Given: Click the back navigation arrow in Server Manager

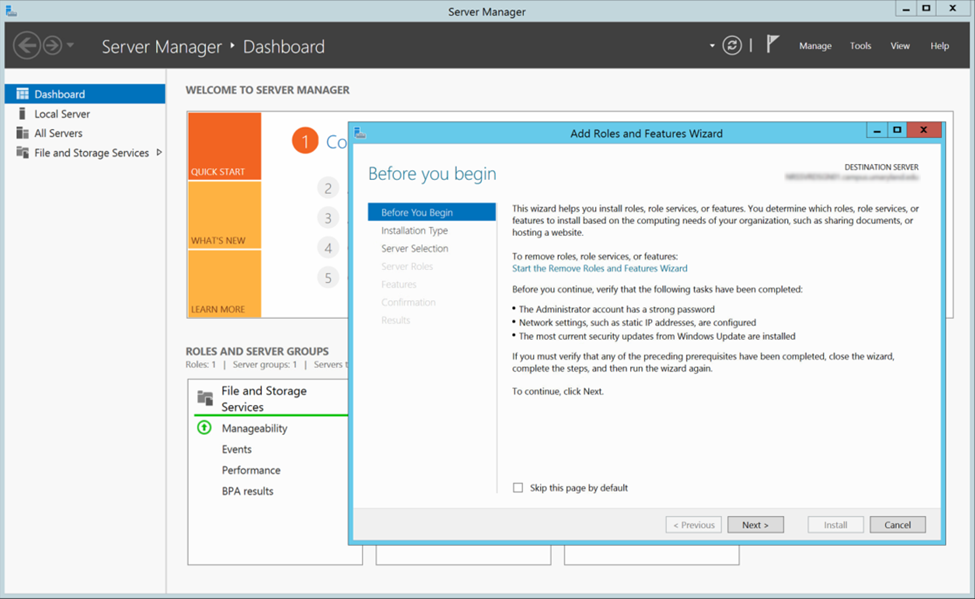Looking at the screenshot, I should click(x=27, y=45).
